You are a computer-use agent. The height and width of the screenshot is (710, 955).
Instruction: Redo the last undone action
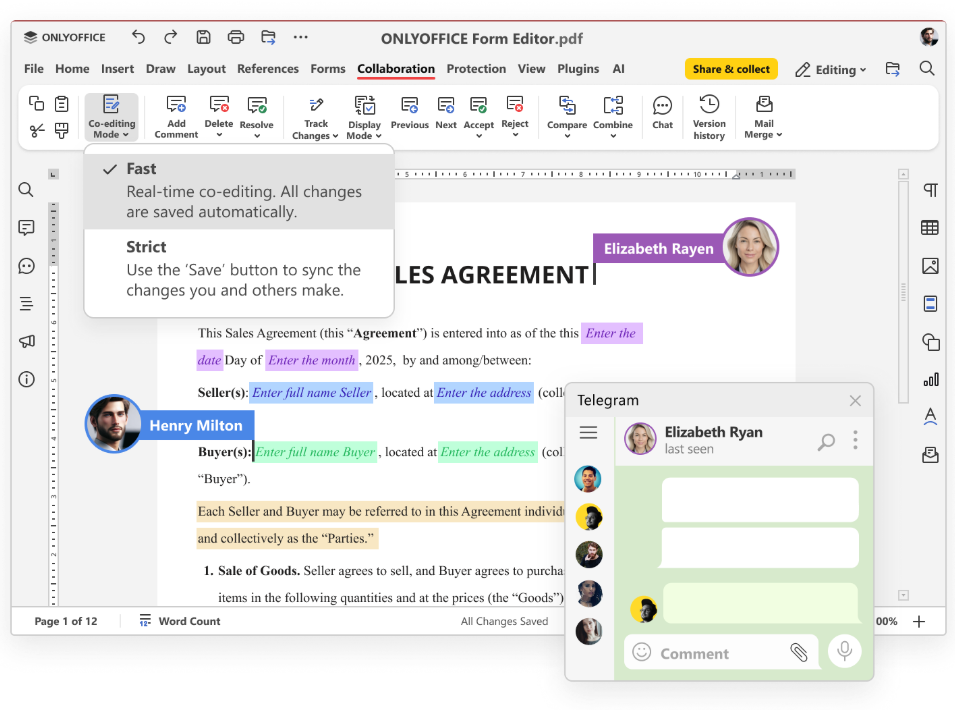(x=171, y=37)
